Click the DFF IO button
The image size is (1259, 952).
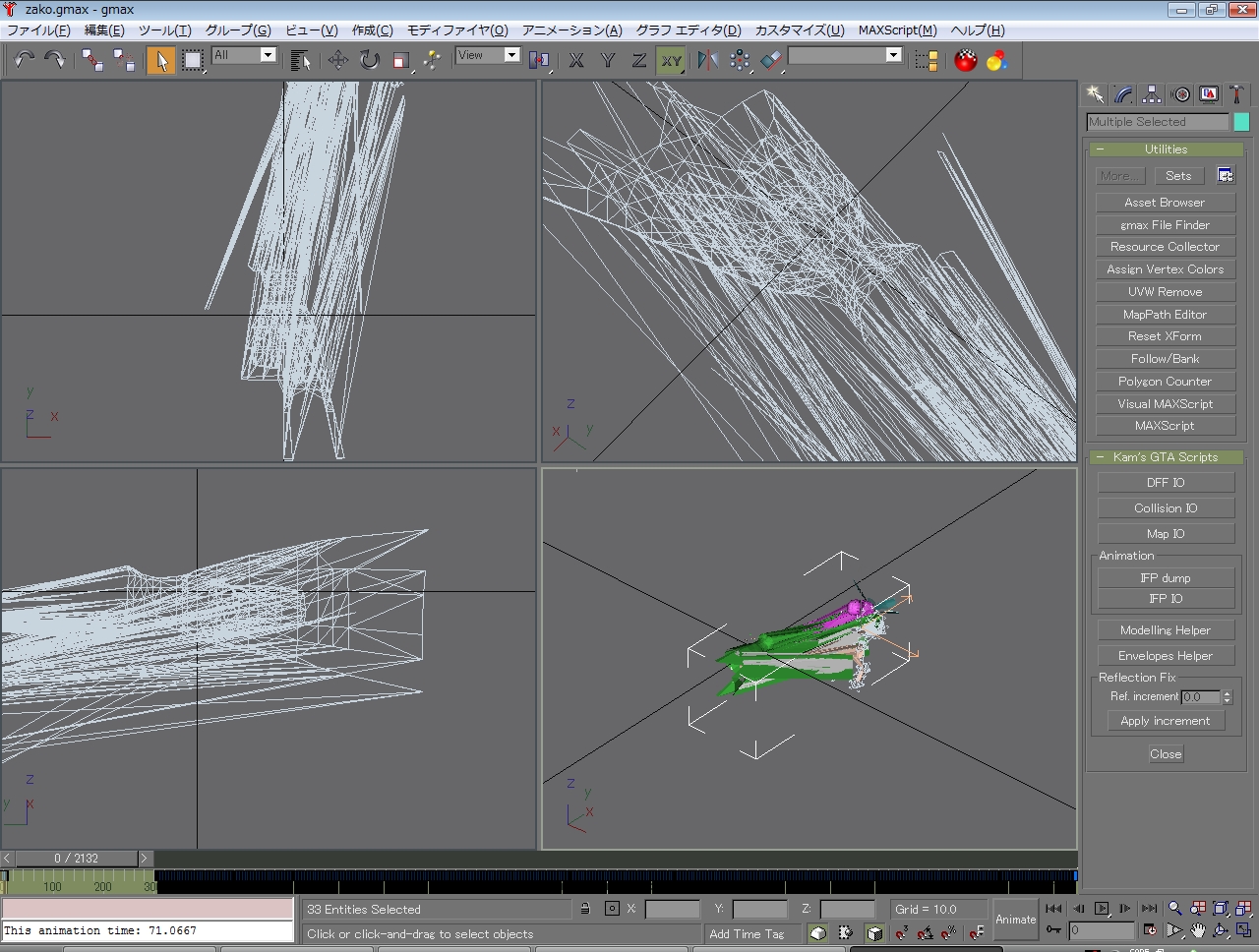[1166, 483]
